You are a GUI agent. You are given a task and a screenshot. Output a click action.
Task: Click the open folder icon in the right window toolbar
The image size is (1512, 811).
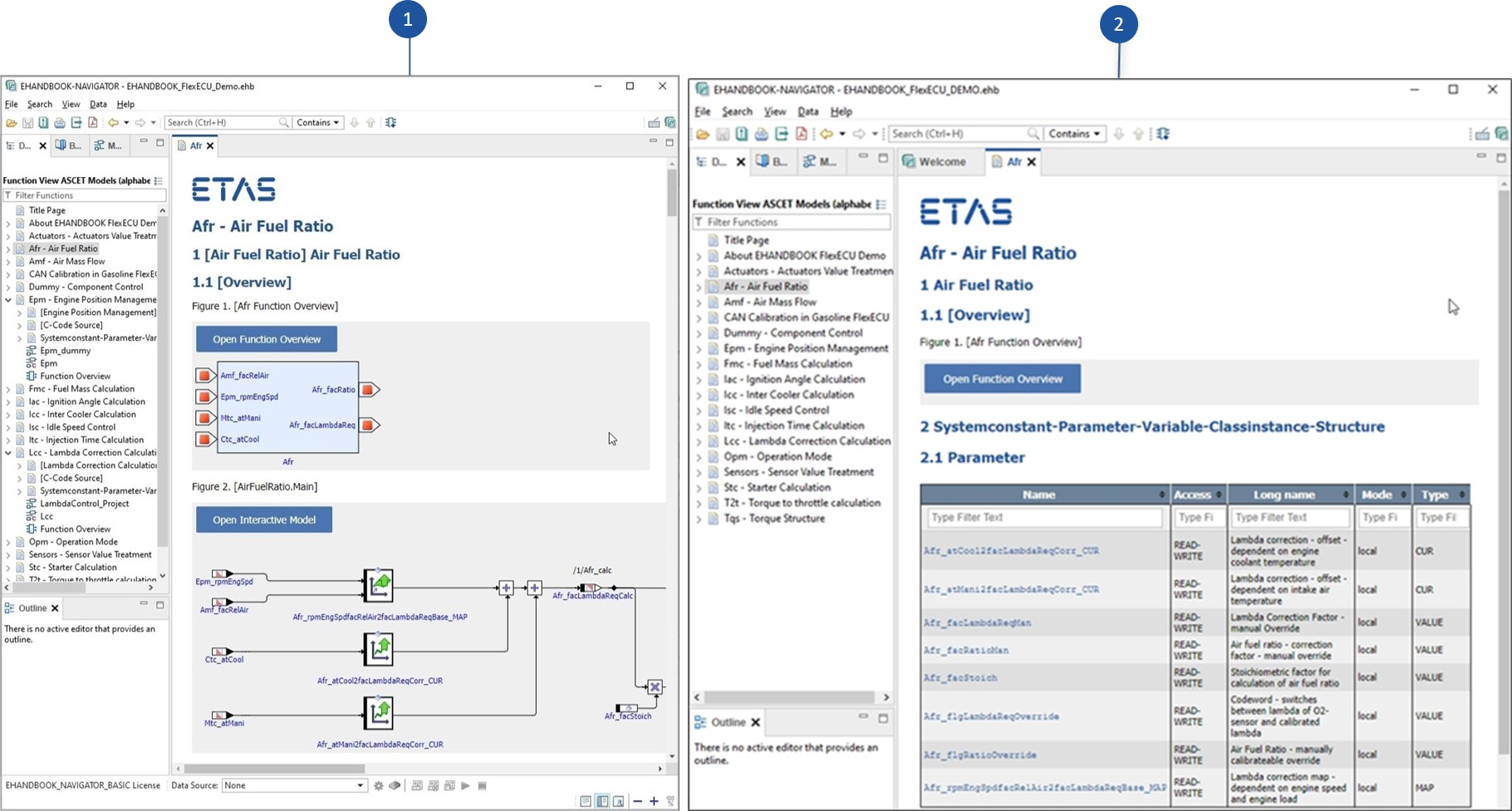703,134
